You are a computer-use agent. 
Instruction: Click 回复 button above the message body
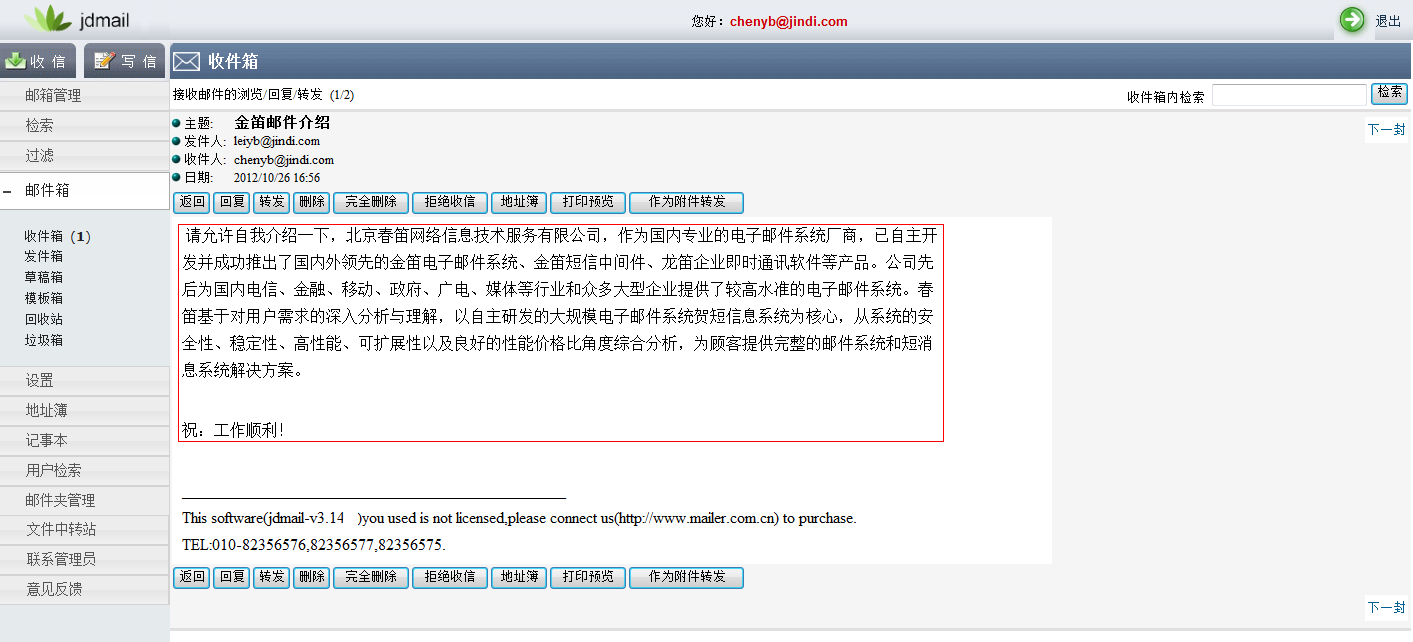232,202
